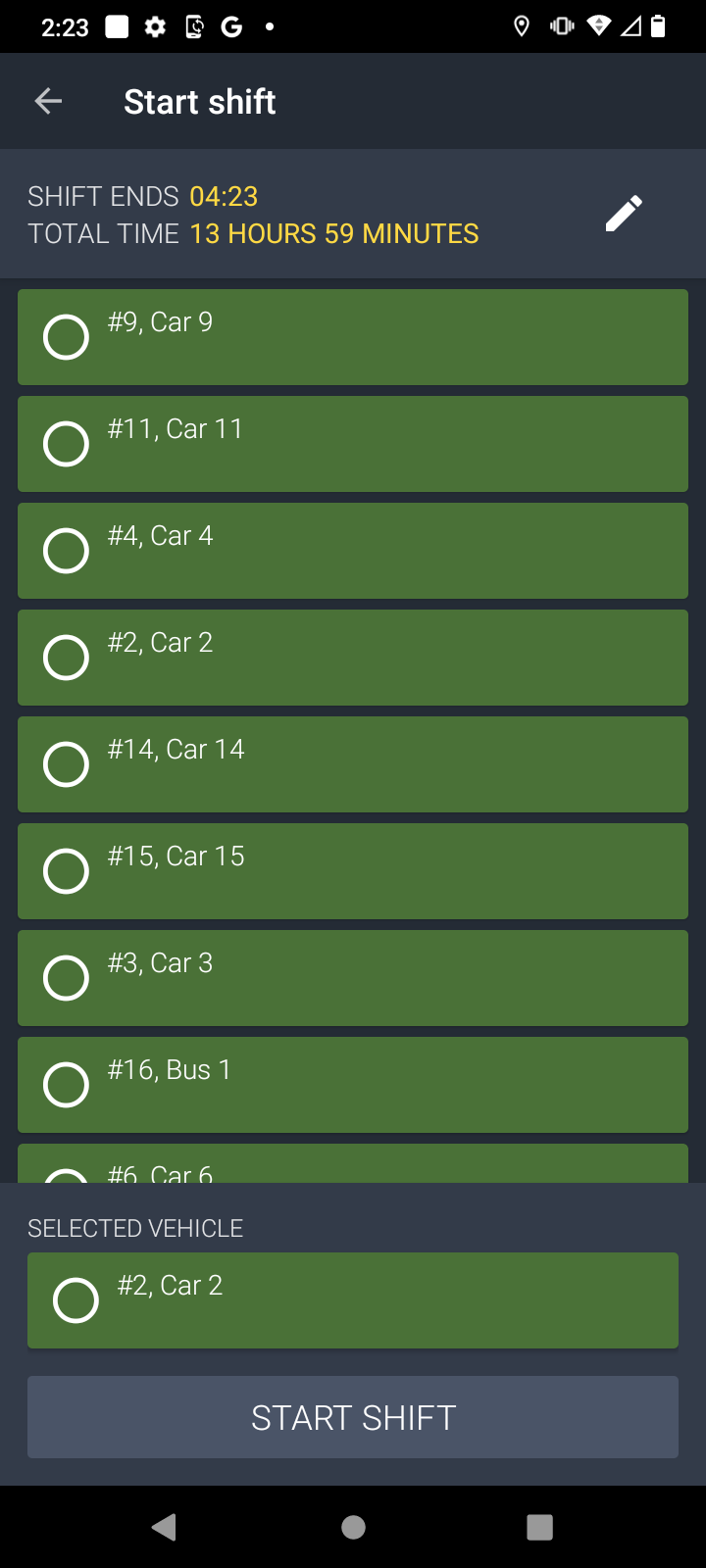
Task: Open recent apps square button
Action: tap(540, 1527)
